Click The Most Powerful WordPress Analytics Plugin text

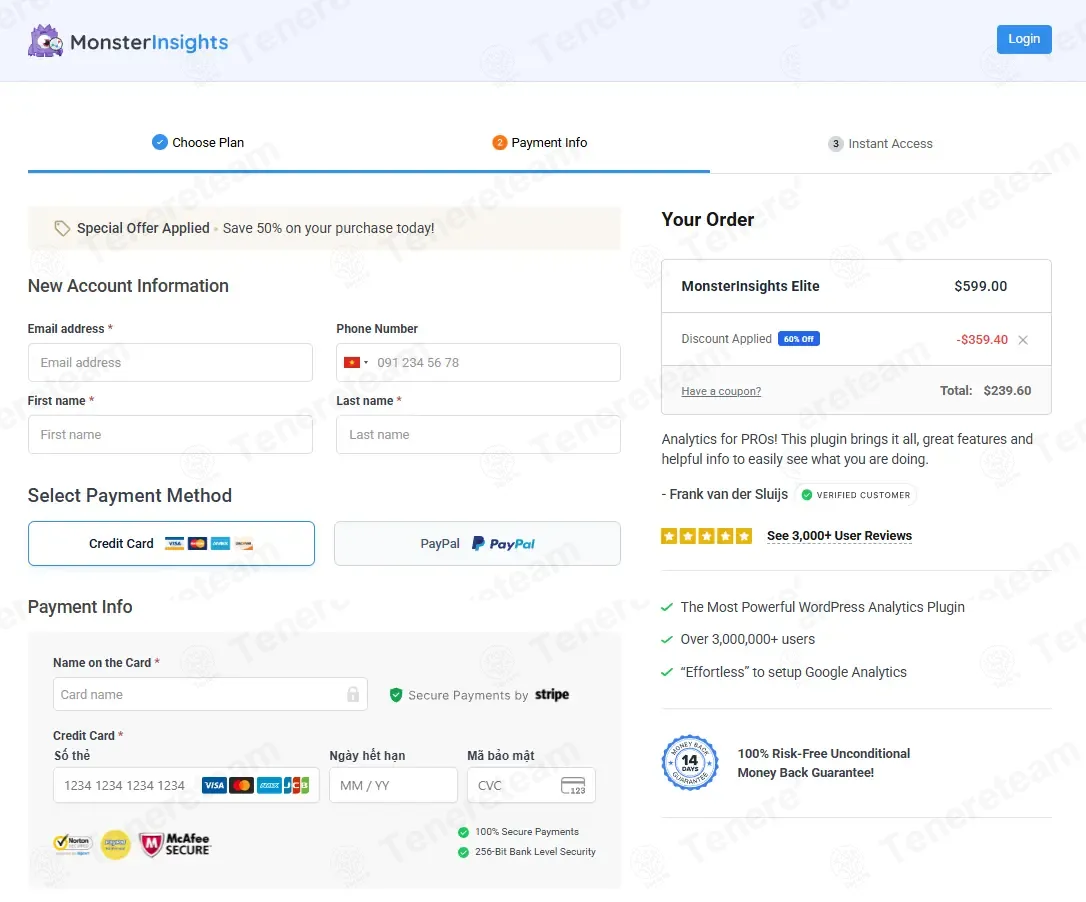tap(822, 607)
